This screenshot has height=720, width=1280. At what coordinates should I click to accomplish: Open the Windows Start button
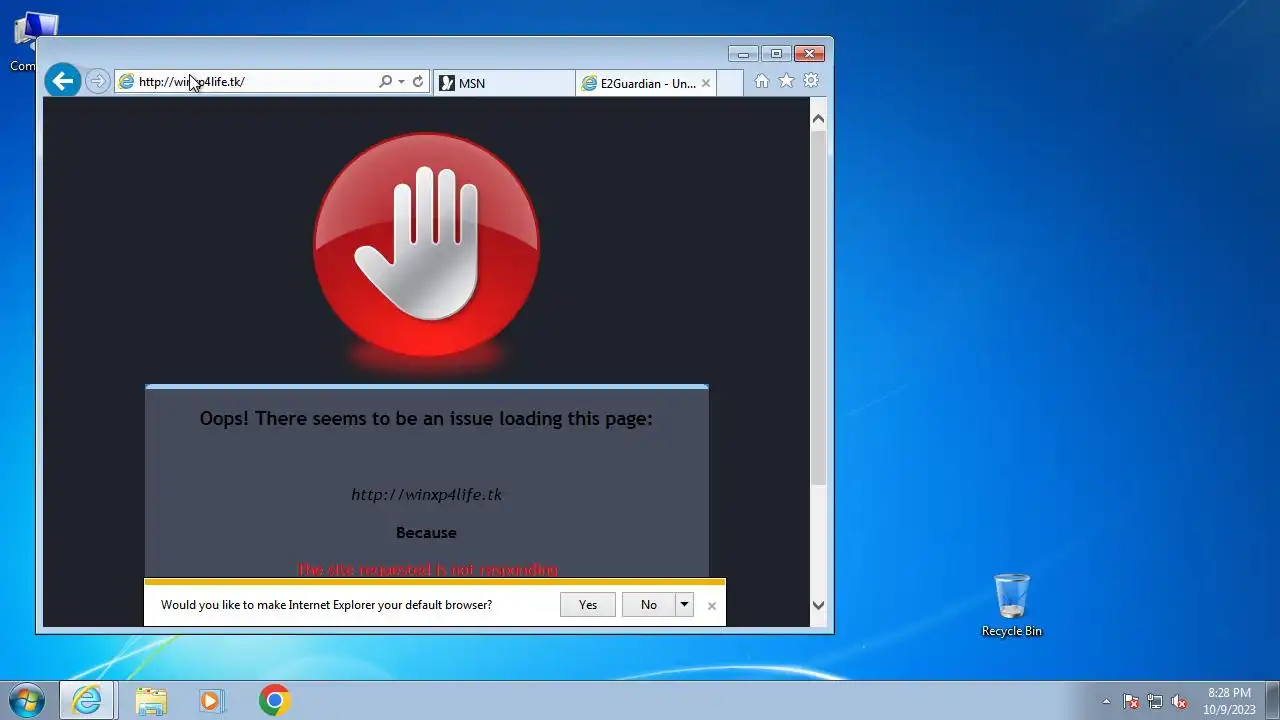[x=26, y=700]
